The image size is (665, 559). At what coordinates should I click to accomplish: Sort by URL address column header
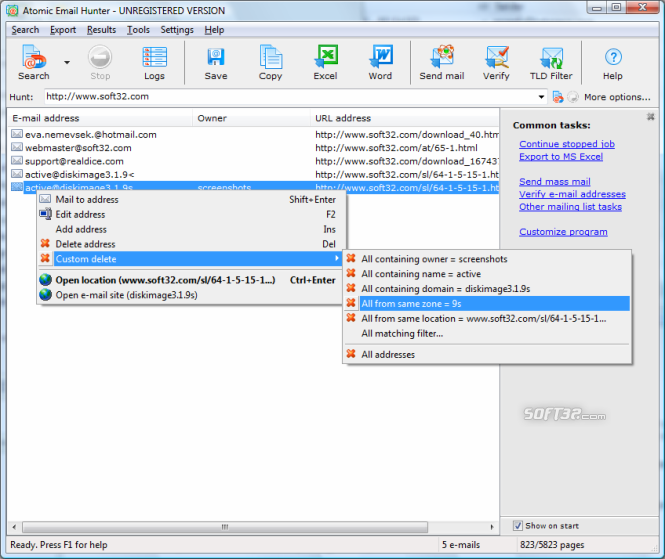[x=405, y=118]
